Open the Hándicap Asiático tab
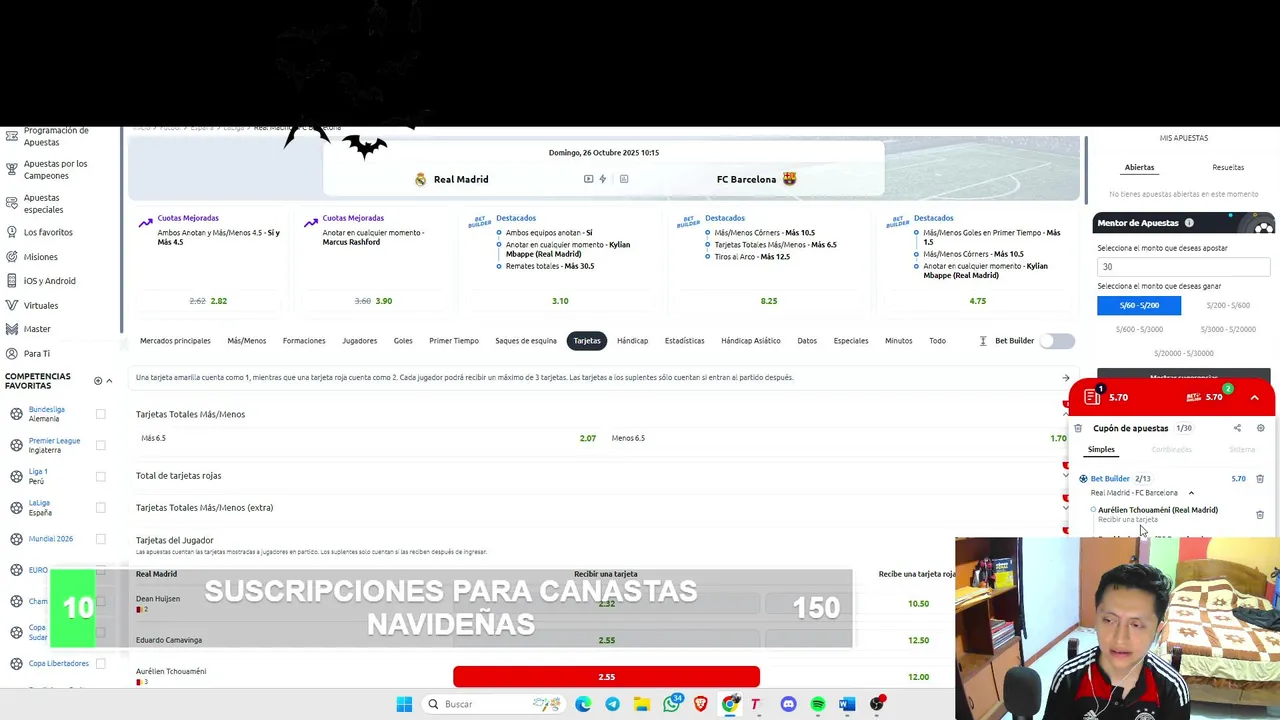 coord(751,341)
